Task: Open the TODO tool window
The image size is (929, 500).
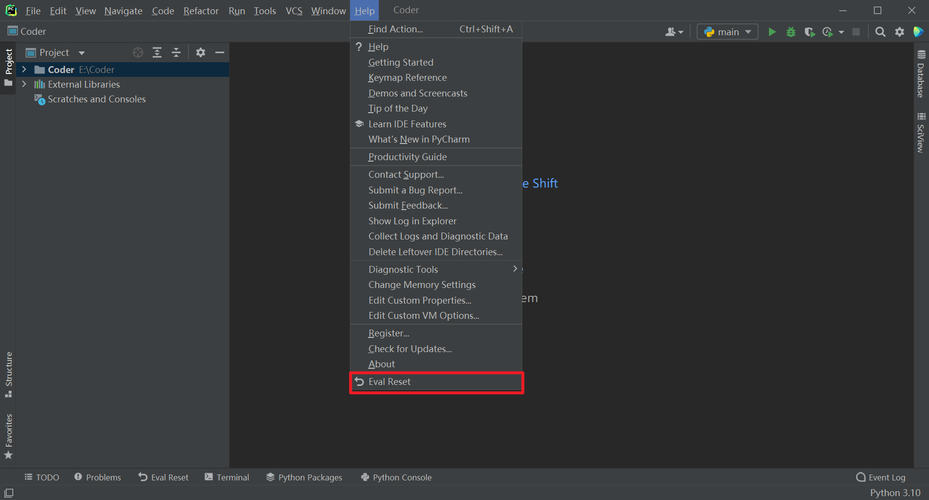Action: 41,477
